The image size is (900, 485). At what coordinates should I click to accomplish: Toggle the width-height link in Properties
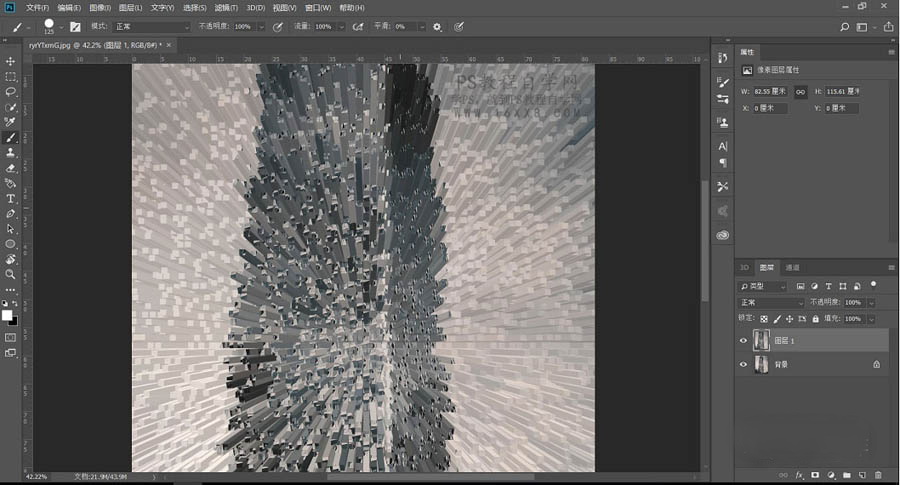[x=801, y=91]
